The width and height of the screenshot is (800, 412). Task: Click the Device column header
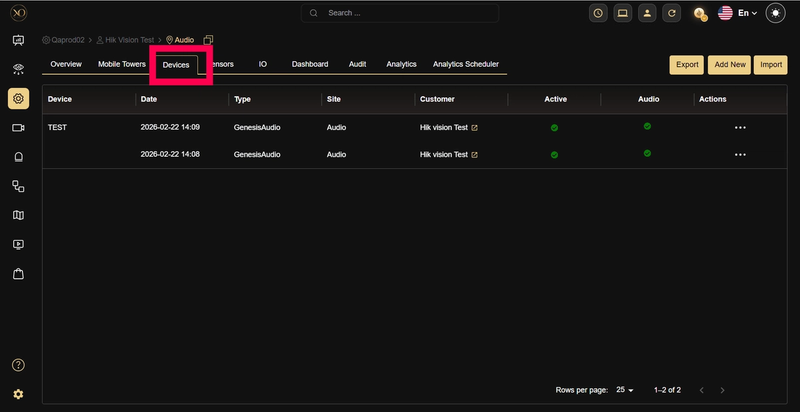tap(60, 99)
